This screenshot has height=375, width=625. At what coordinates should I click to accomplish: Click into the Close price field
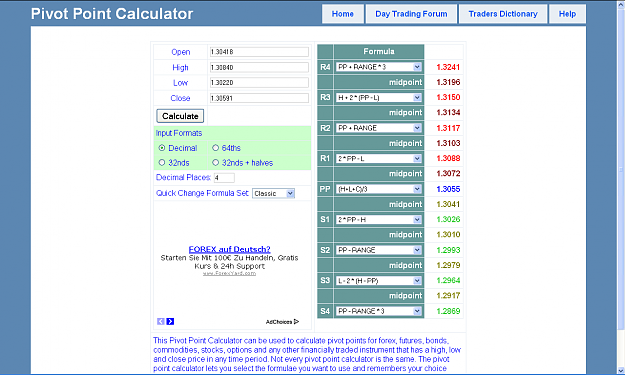[x=259, y=98]
